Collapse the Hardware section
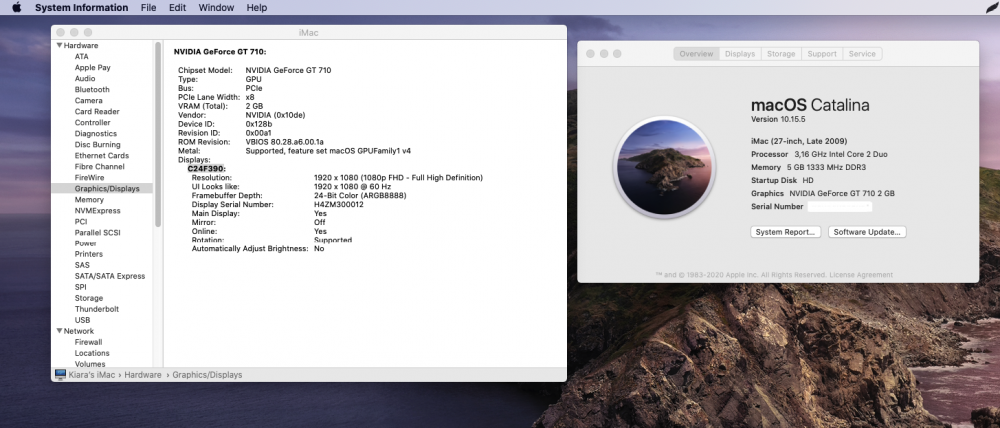The width and height of the screenshot is (1000, 428). 59,45
